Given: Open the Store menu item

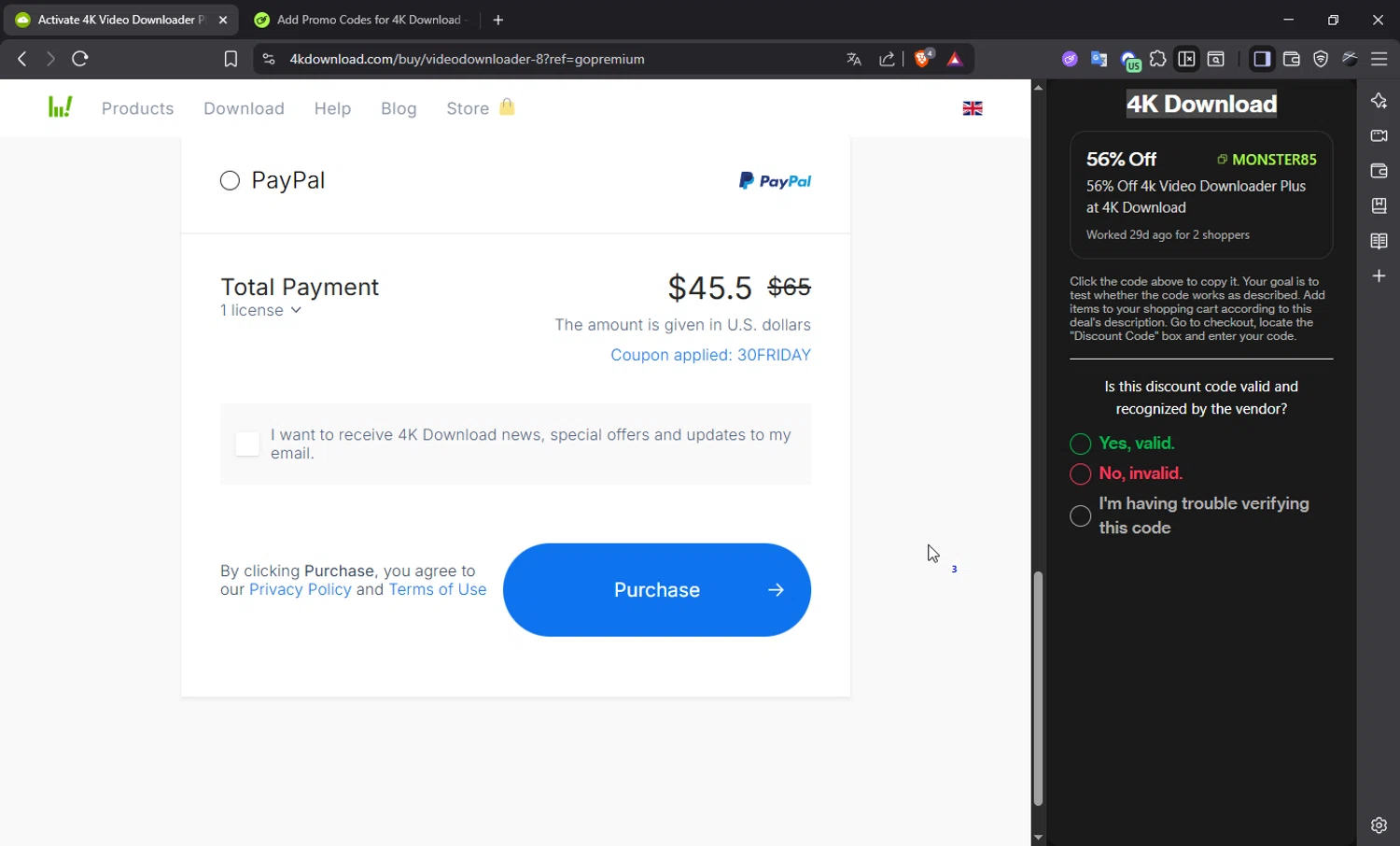Looking at the screenshot, I should coord(480,108).
